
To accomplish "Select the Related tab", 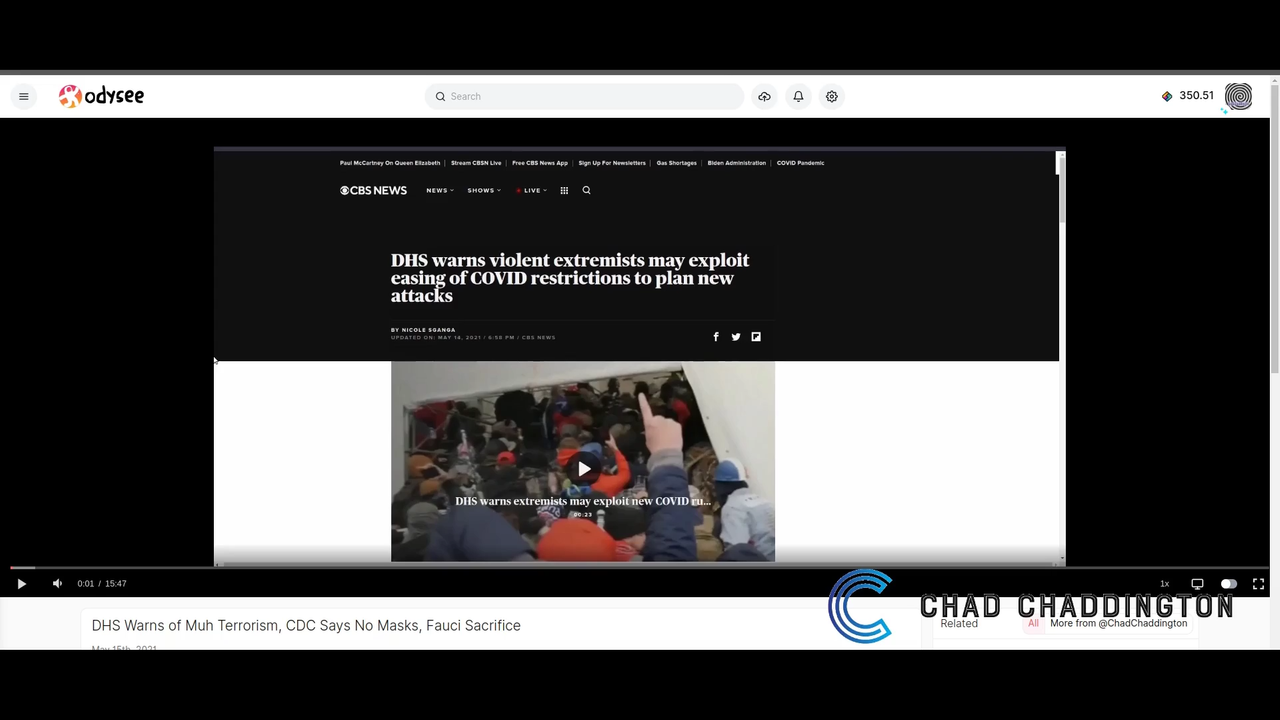I will (x=959, y=624).
